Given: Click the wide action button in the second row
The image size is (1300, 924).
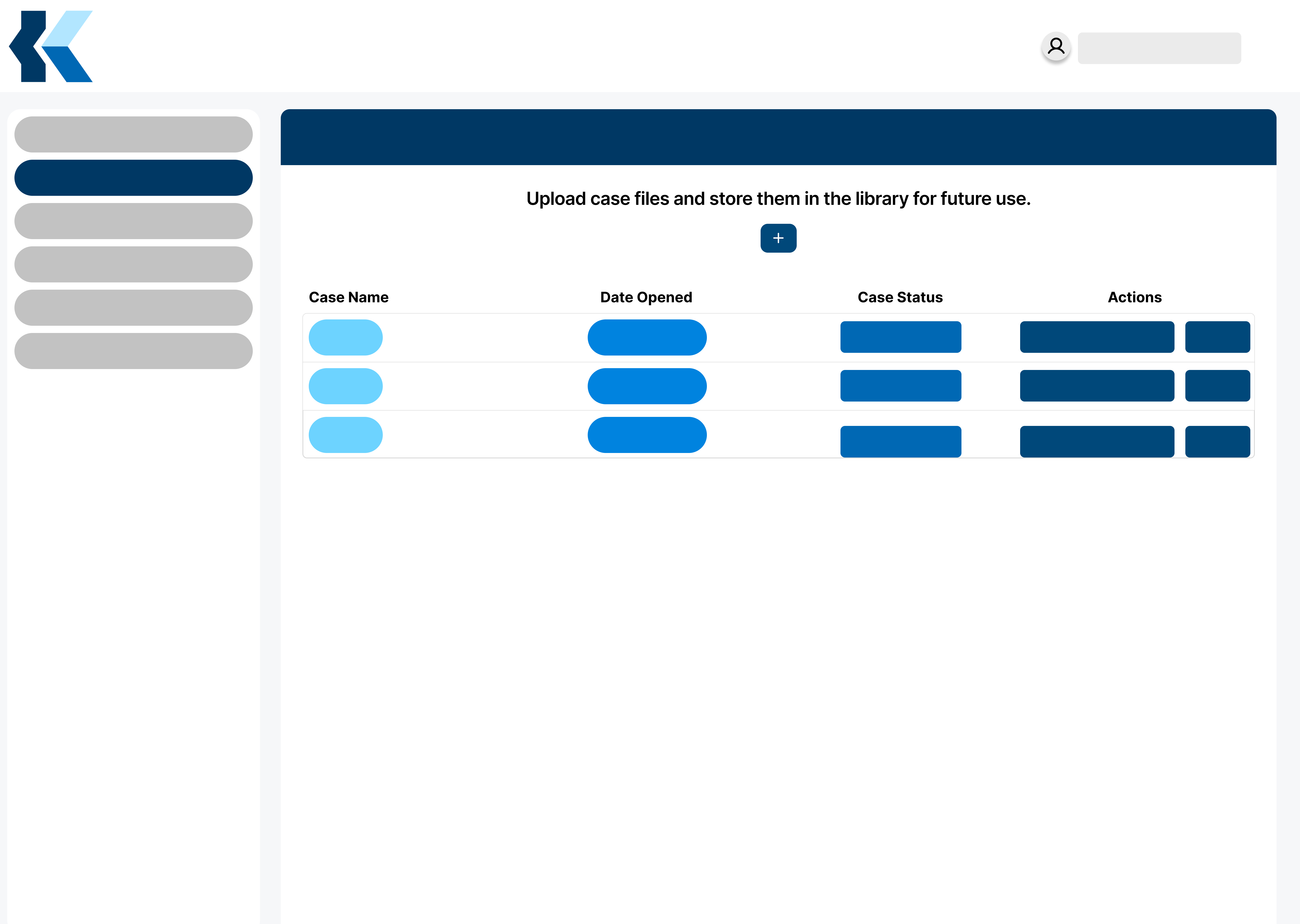Looking at the screenshot, I should [x=1097, y=386].
